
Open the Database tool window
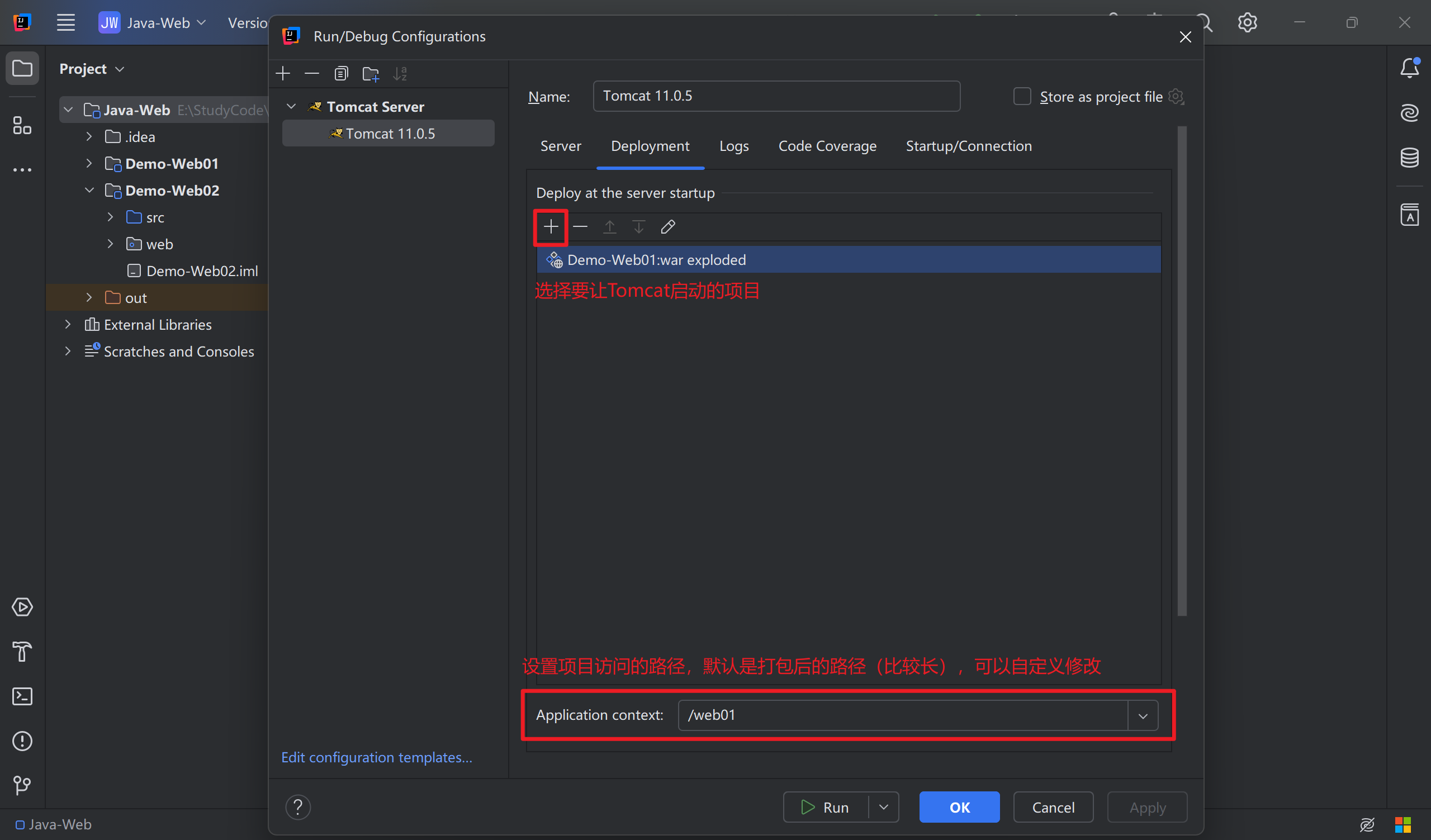(x=1410, y=158)
